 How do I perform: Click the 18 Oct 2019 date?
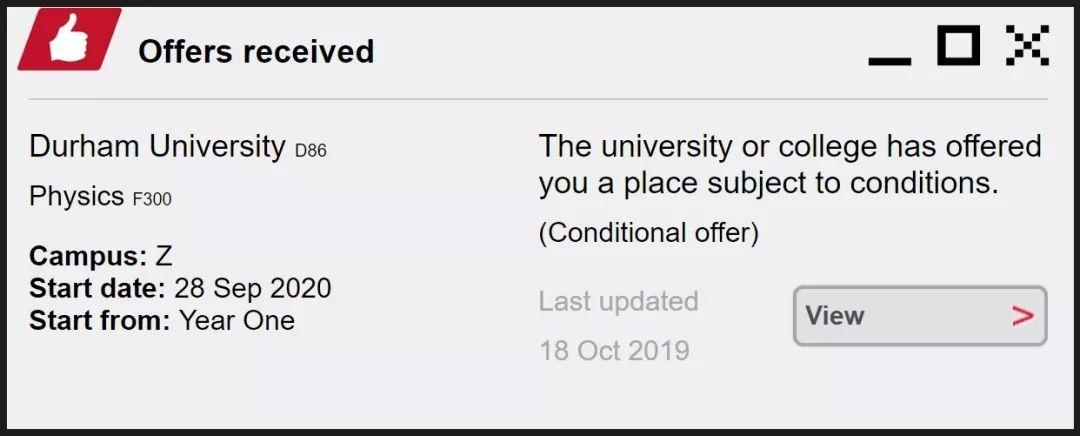pyautogui.click(x=614, y=351)
